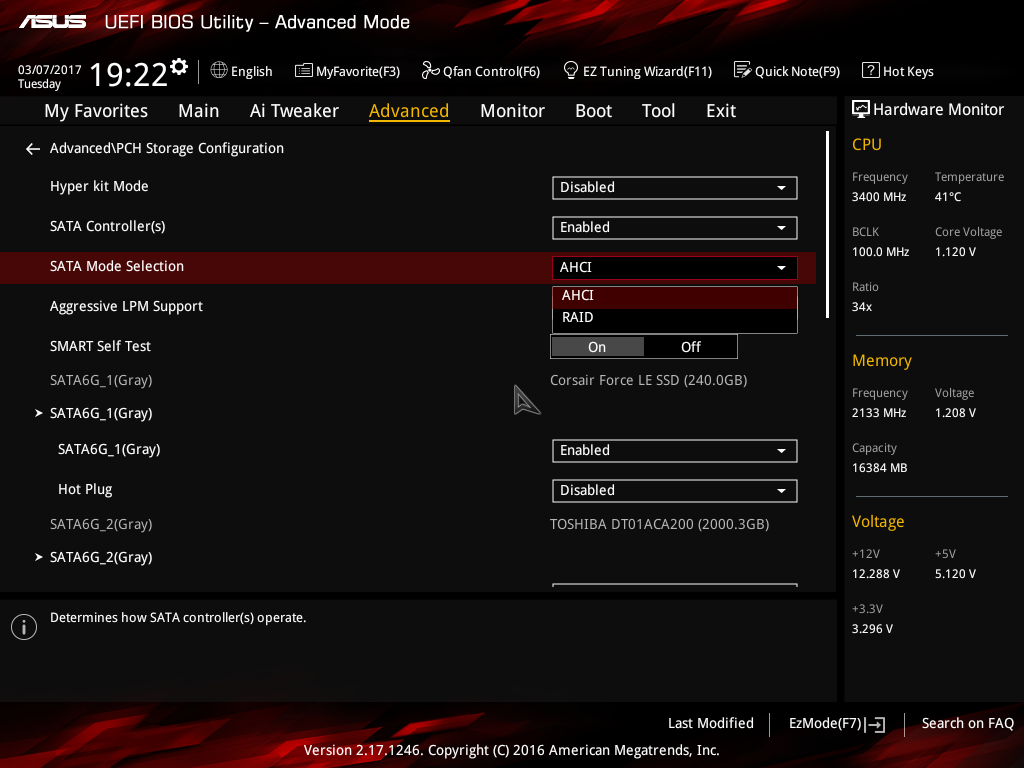Go back using the left arrow icon
This screenshot has width=1024, height=768.
(x=33, y=149)
